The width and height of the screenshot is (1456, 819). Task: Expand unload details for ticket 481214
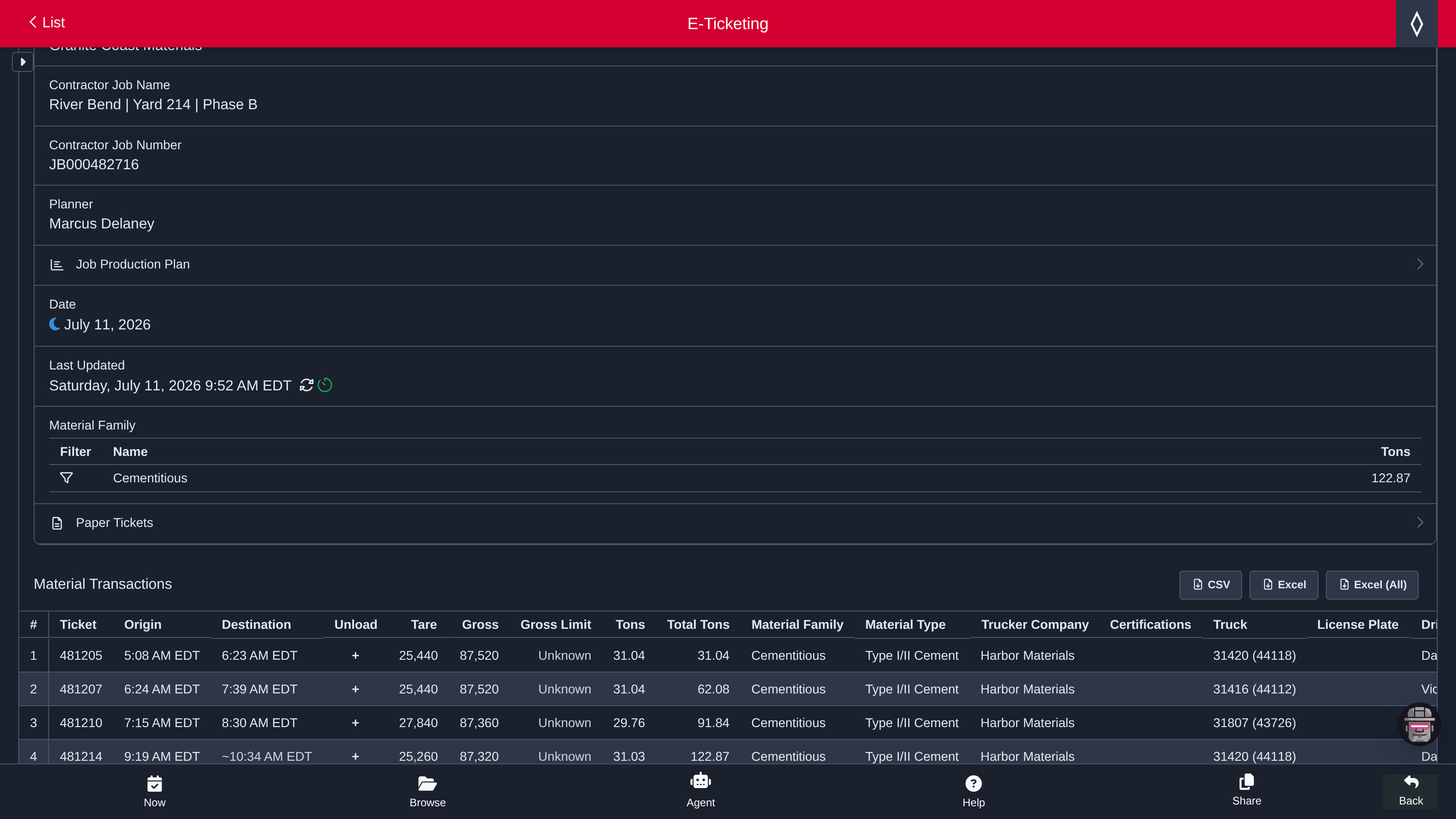pyautogui.click(x=355, y=756)
